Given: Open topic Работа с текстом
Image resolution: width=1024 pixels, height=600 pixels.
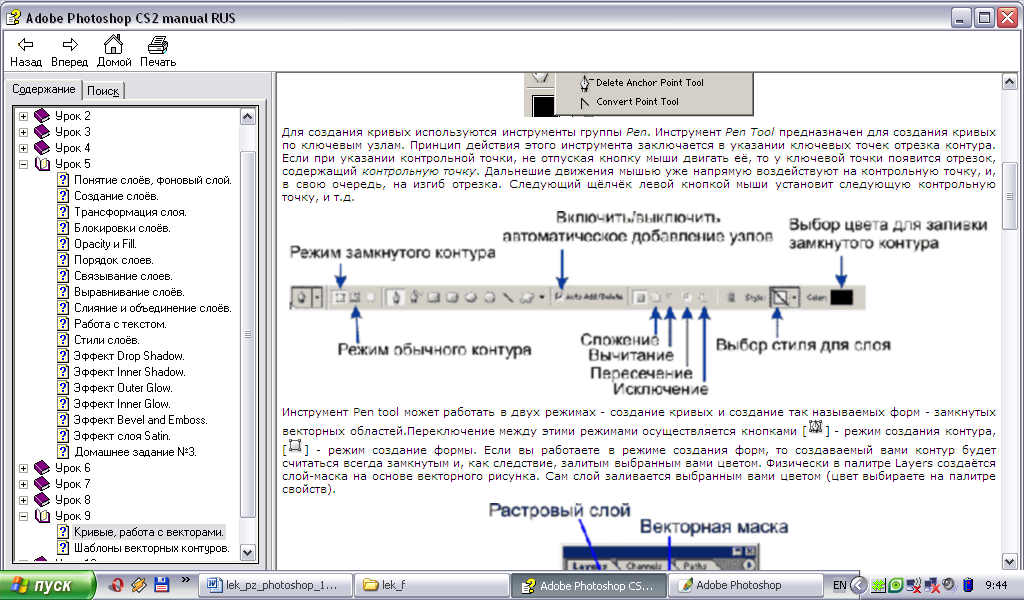Looking at the screenshot, I should click(120, 324).
